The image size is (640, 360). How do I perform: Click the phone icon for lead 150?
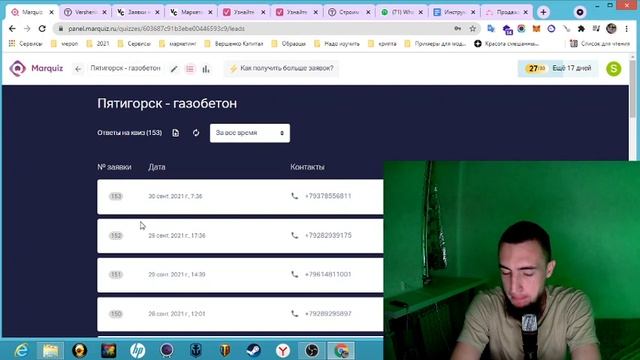[294, 313]
